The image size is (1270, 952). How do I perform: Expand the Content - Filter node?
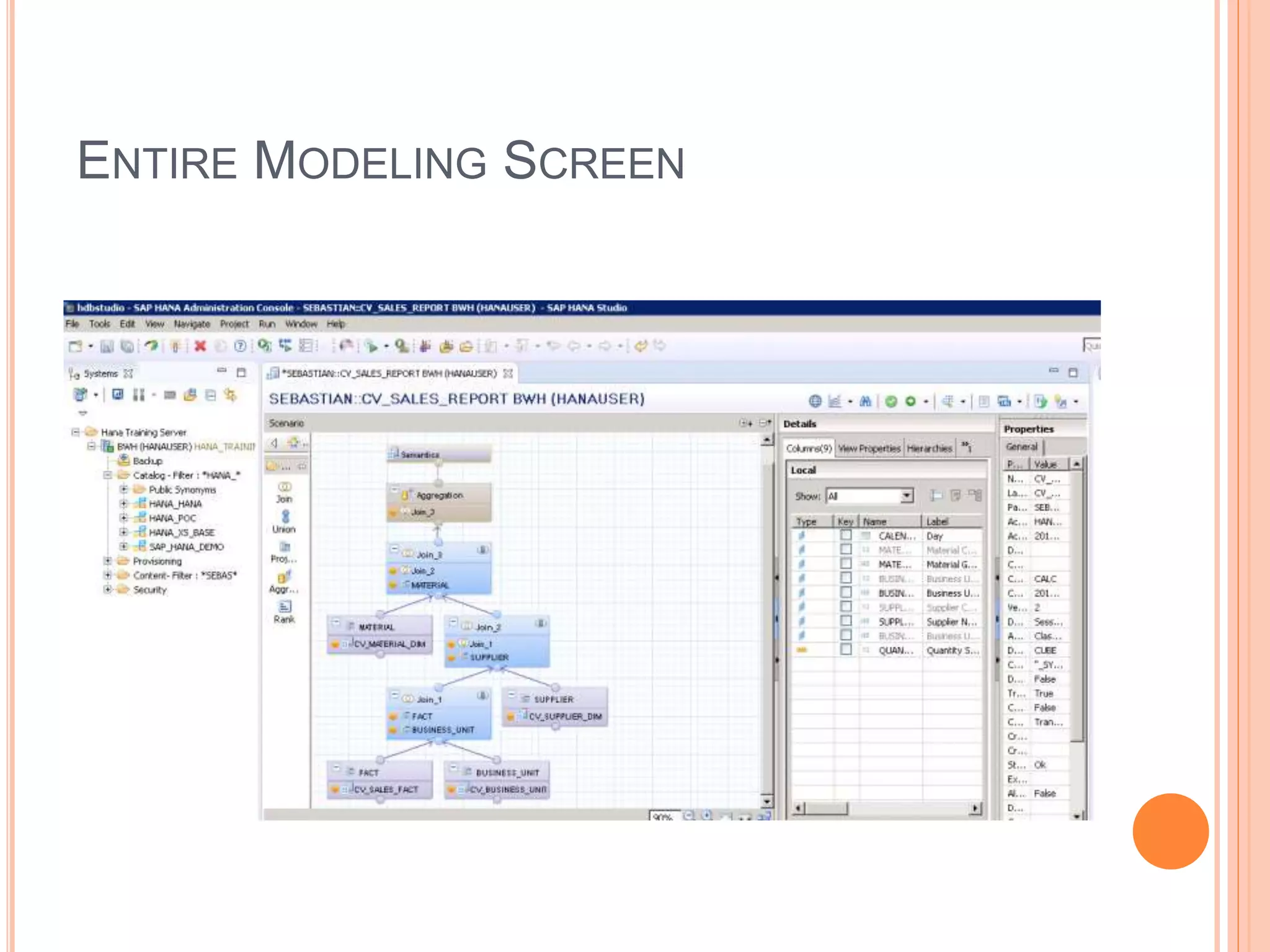[107, 575]
